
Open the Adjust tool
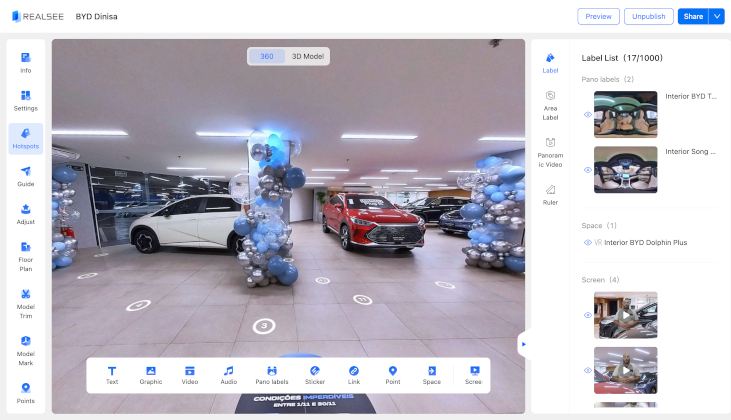pos(26,214)
